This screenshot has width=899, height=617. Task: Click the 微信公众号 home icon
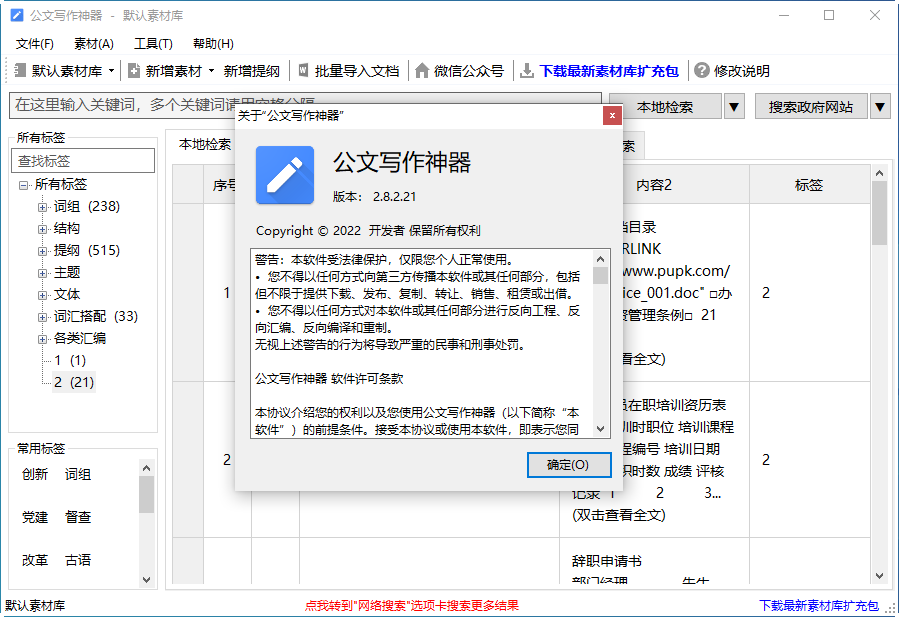tap(422, 71)
